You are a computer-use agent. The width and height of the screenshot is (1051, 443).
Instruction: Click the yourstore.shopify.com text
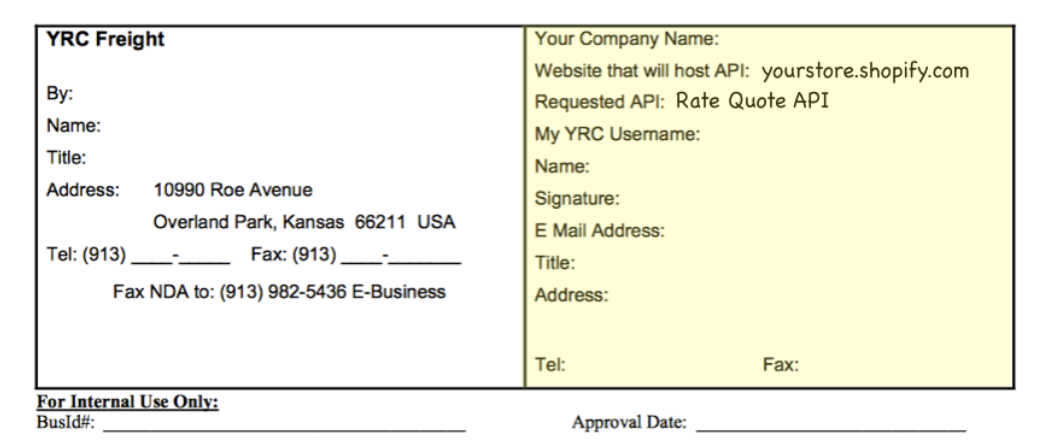click(865, 71)
